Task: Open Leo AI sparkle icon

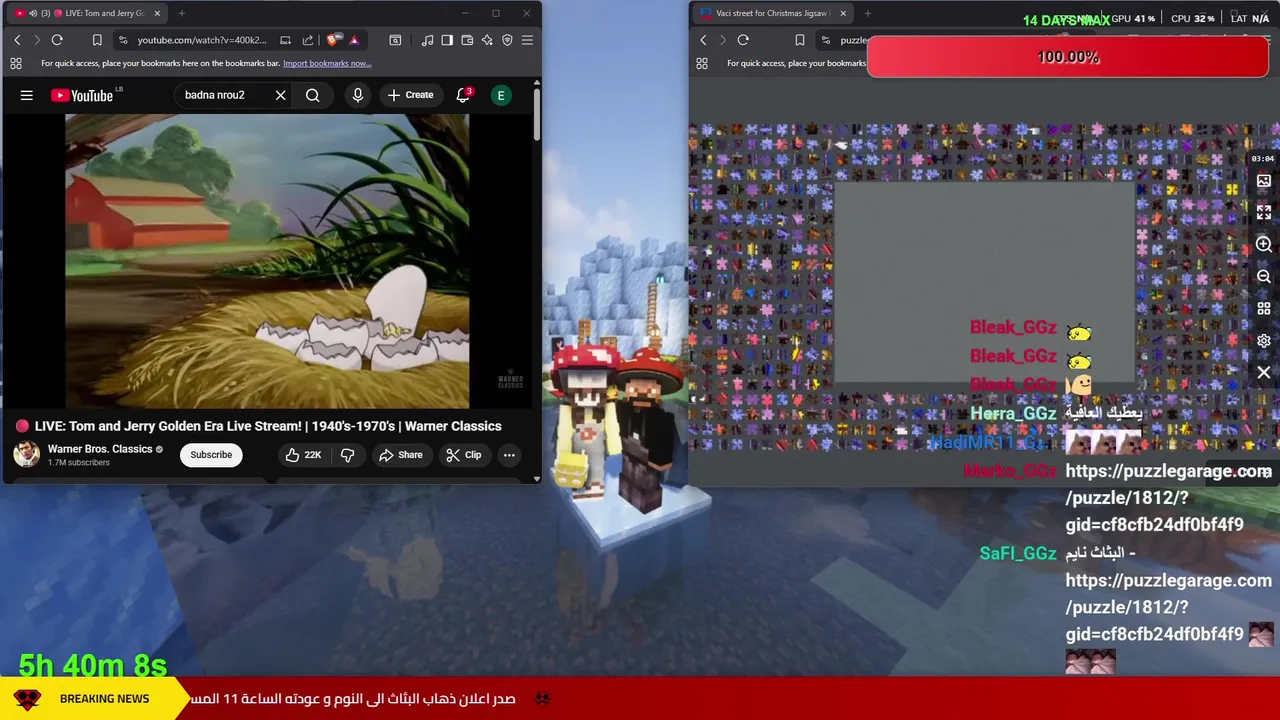Action: click(x=487, y=40)
